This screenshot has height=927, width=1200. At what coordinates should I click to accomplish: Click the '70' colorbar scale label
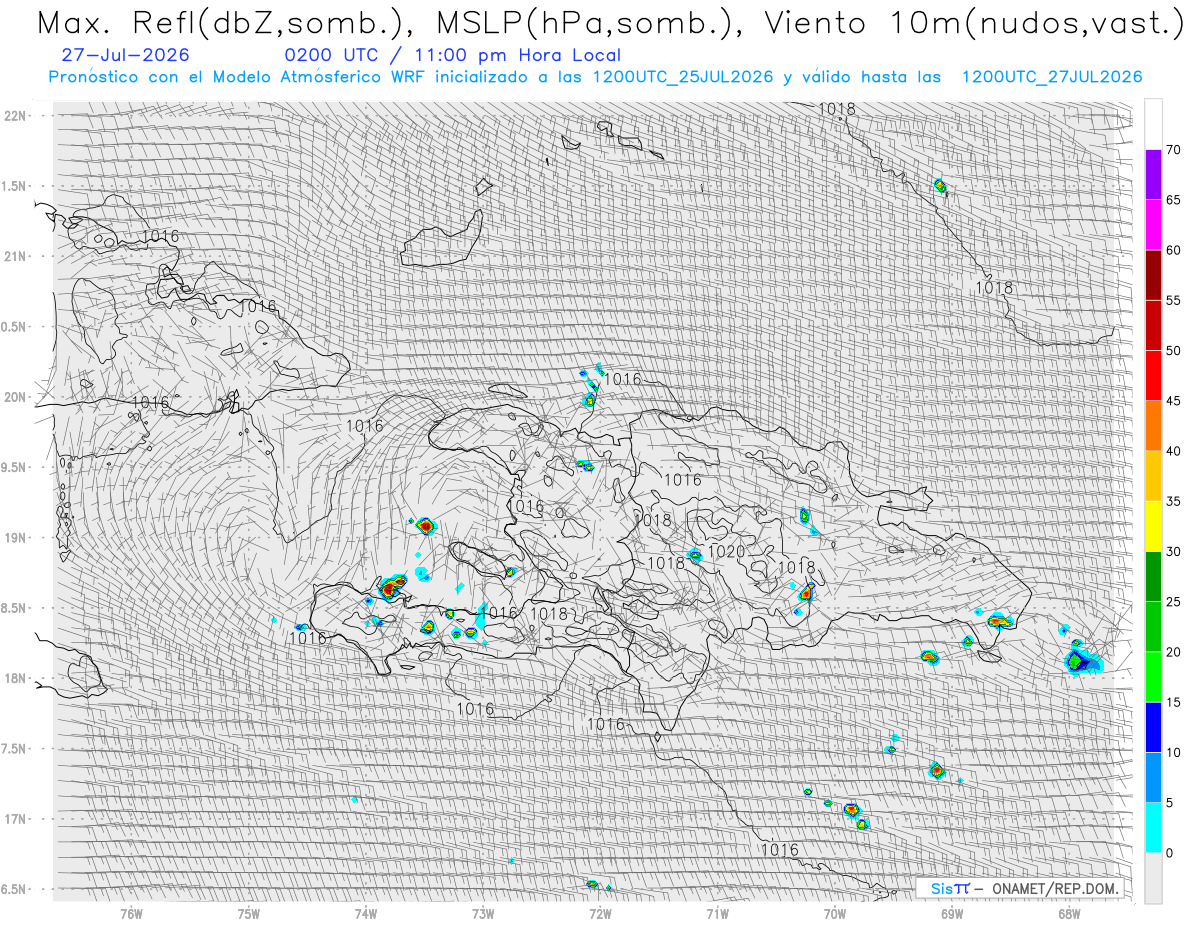[x=1173, y=150]
